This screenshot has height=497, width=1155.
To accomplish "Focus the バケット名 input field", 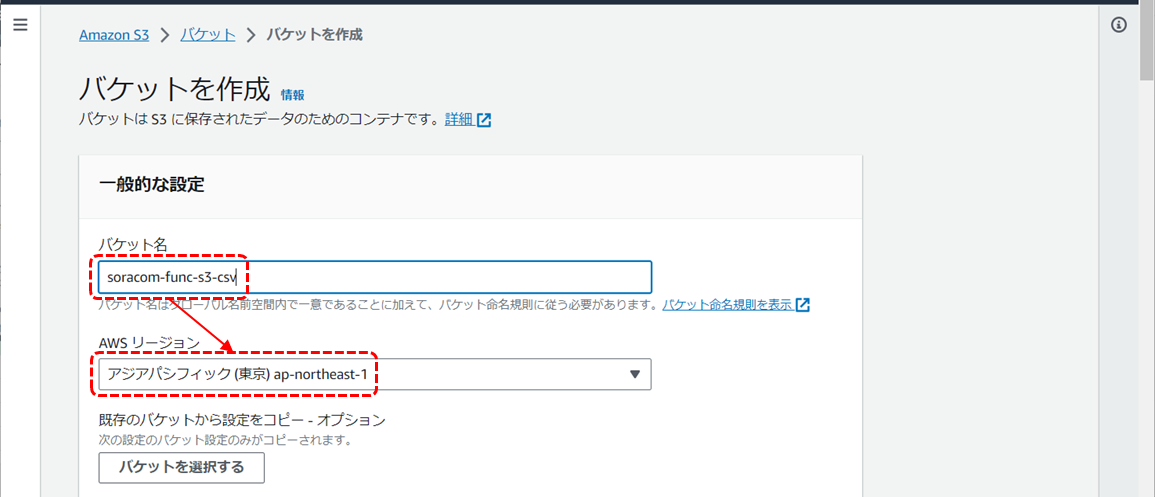I will pyautogui.click(x=375, y=278).
